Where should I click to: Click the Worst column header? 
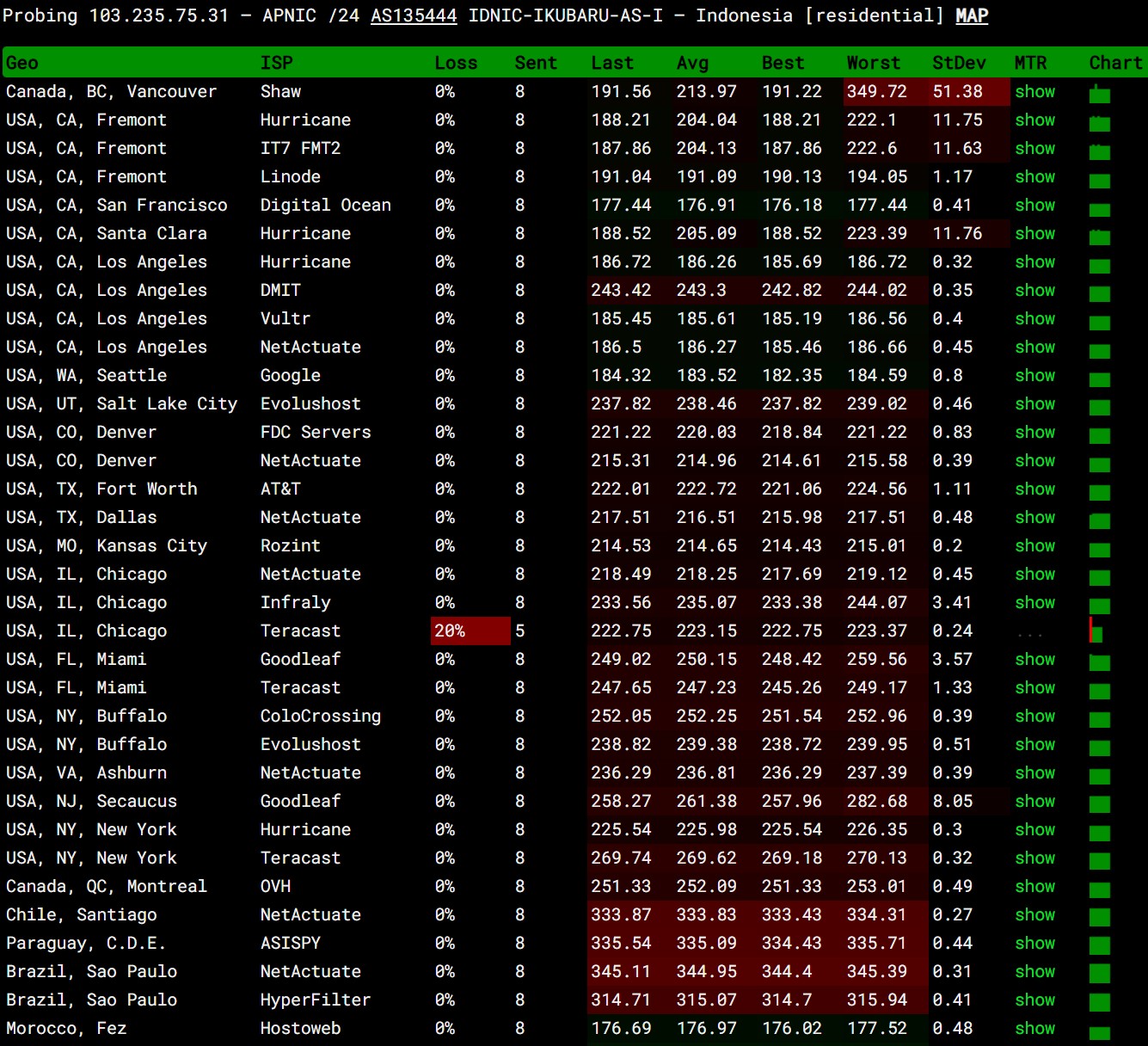coord(873,63)
